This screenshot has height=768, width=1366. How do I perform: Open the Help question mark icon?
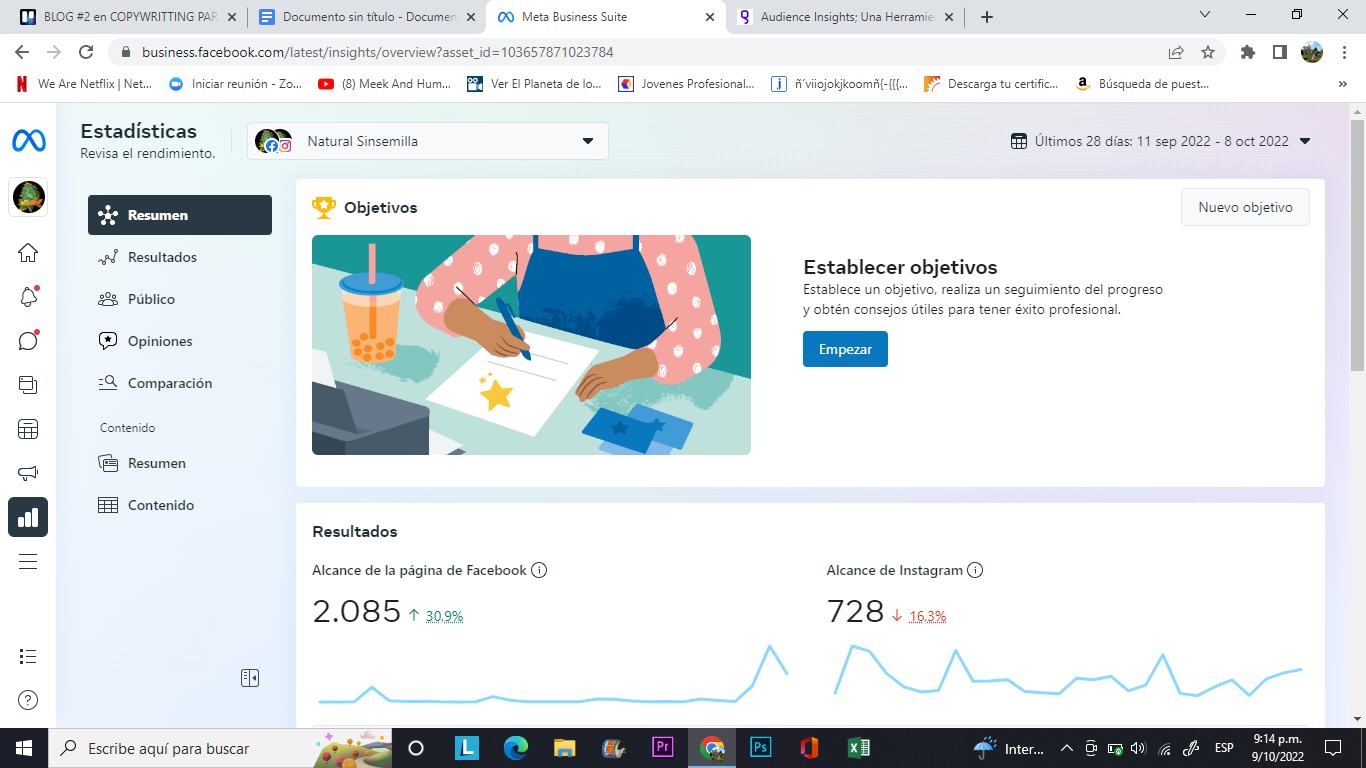pyautogui.click(x=28, y=700)
